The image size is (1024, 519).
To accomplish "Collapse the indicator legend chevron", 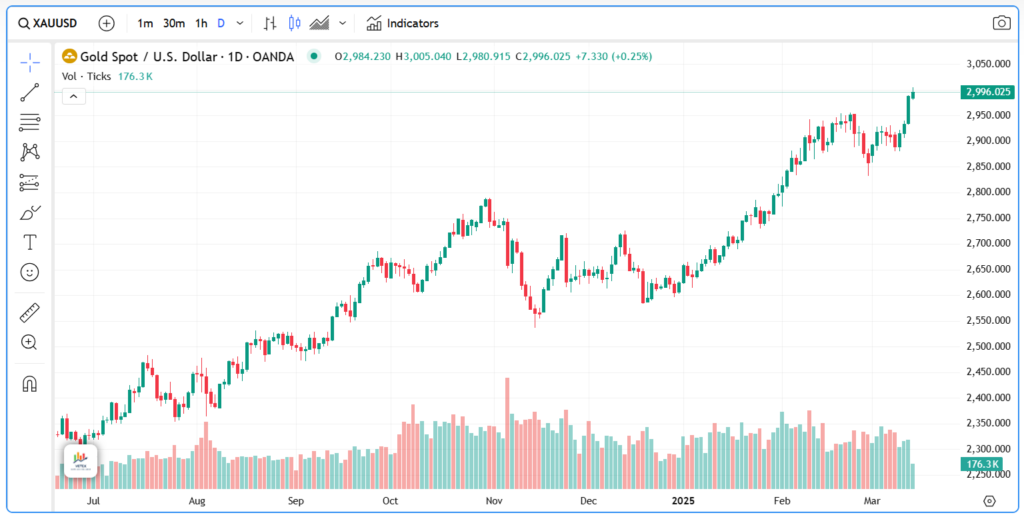I will tap(74, 96).
